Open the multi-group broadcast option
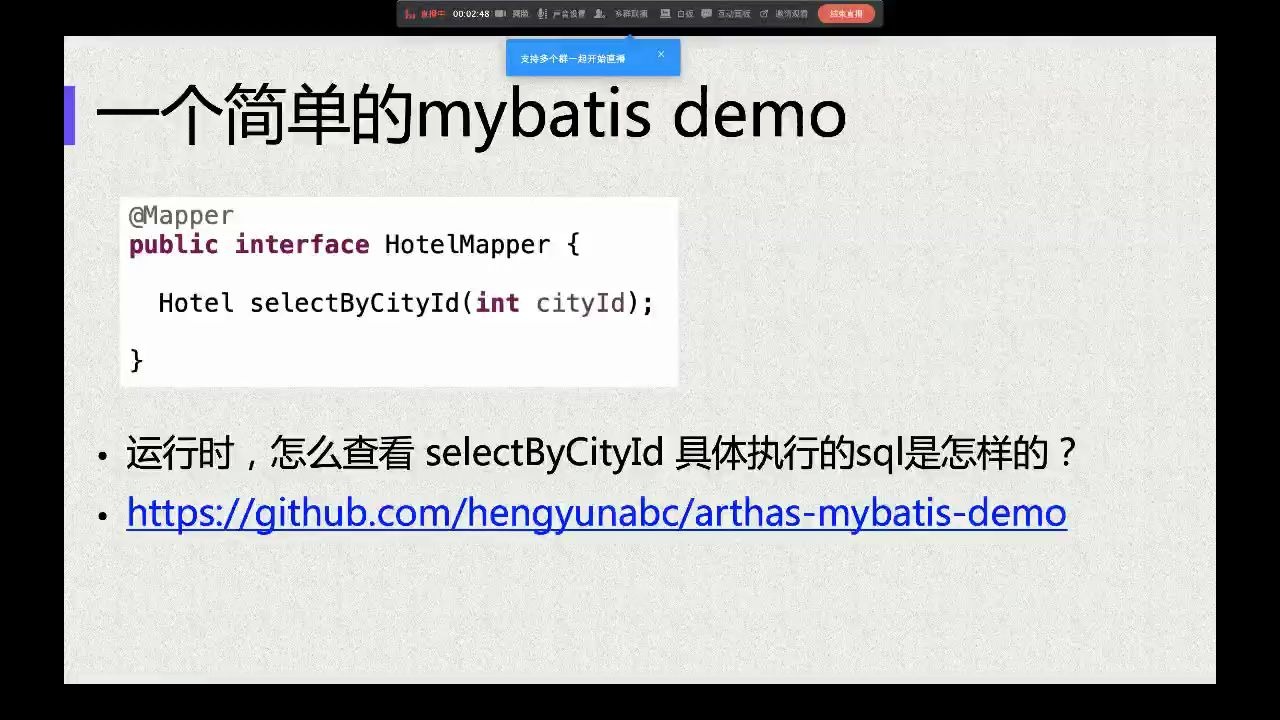 click(x=620, y=14)
